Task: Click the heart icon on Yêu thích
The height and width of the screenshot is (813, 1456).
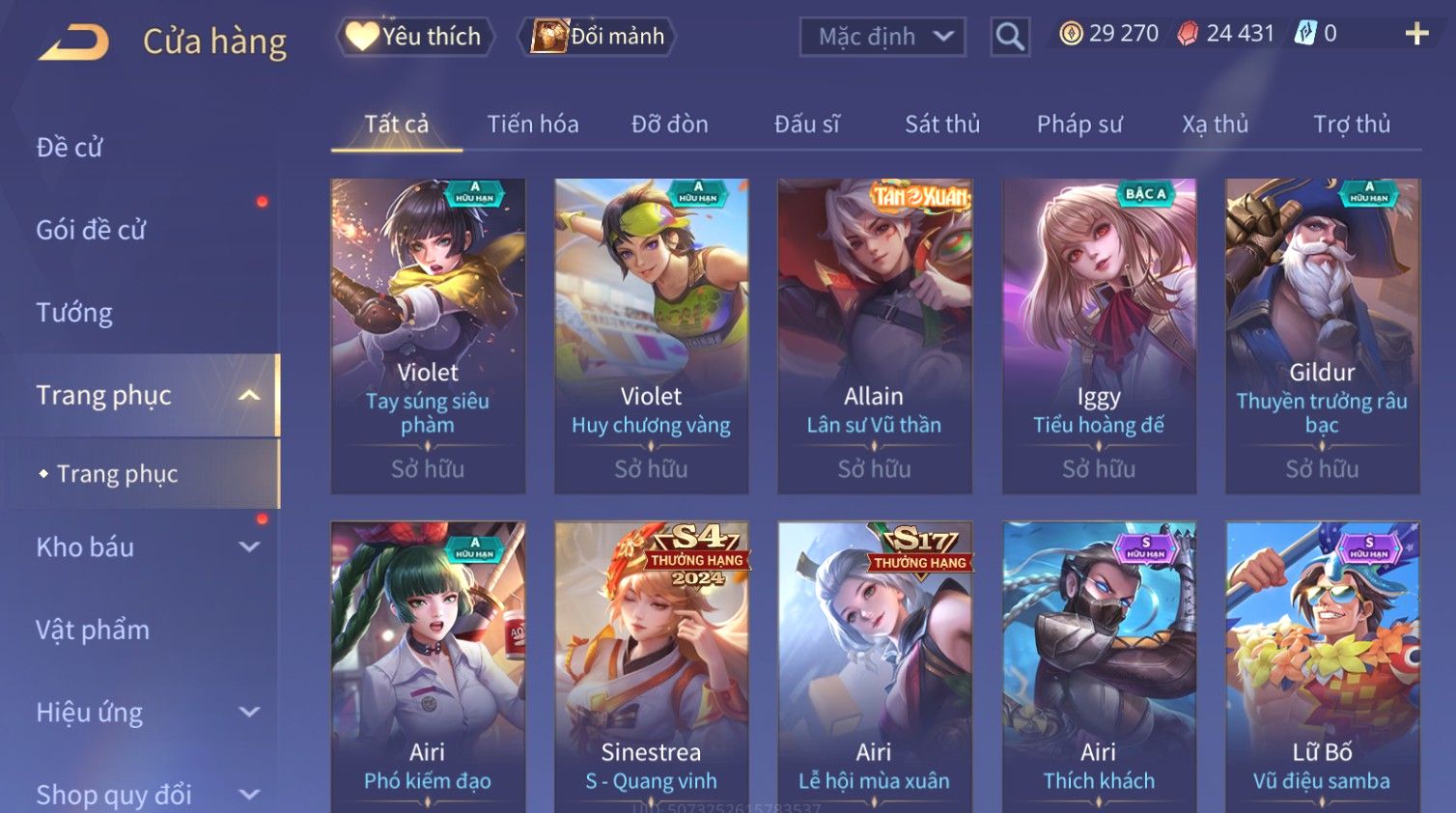Action: (362, 37)
